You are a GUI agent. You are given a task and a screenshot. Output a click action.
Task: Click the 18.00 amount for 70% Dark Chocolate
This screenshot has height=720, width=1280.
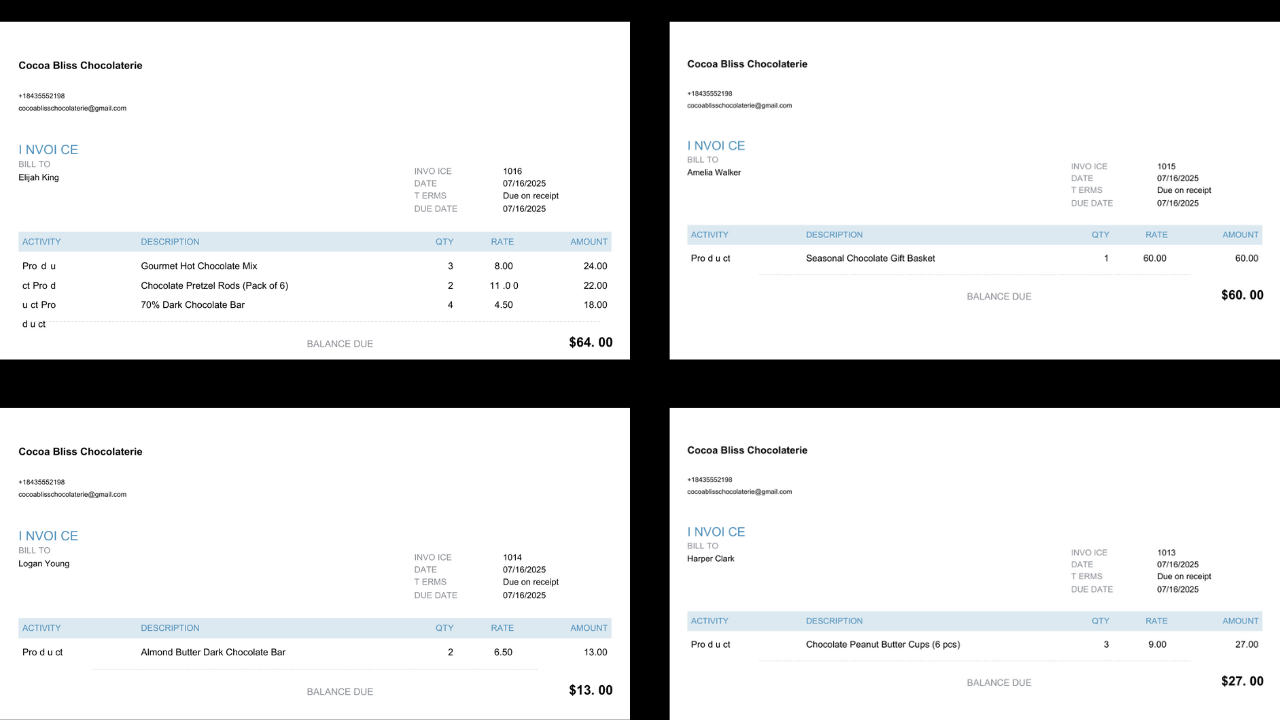click(x=595, y=305)
